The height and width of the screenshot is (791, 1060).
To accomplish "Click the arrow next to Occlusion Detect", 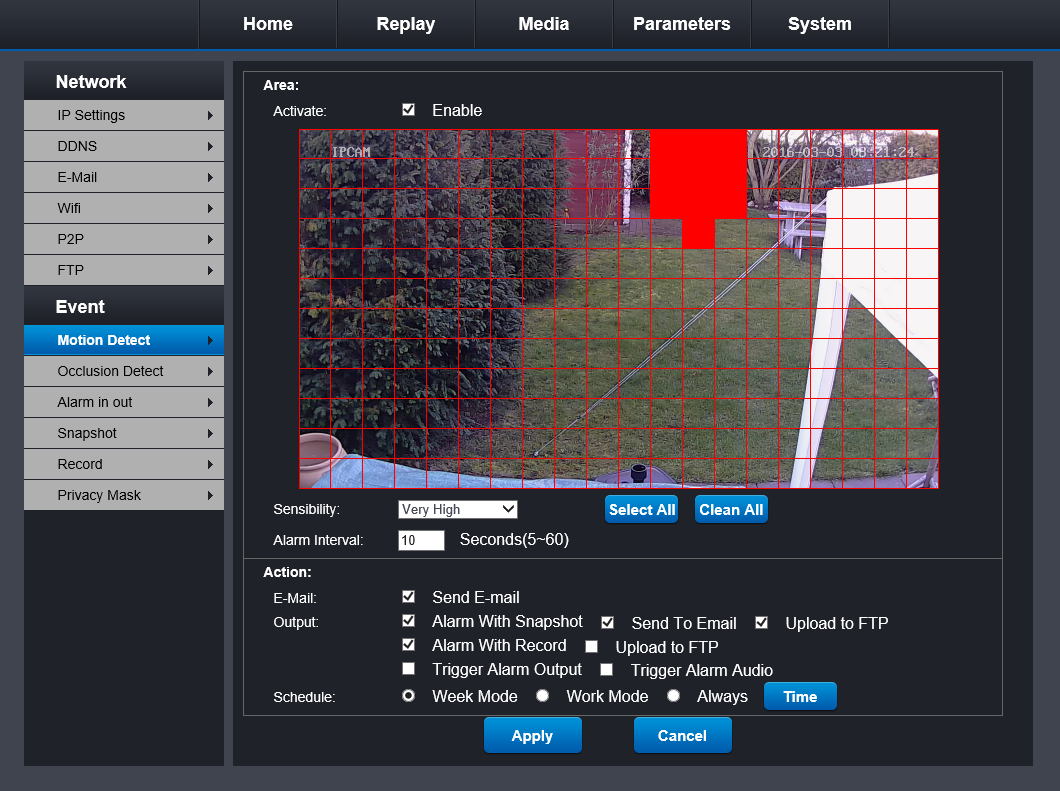I will point(210,371).
